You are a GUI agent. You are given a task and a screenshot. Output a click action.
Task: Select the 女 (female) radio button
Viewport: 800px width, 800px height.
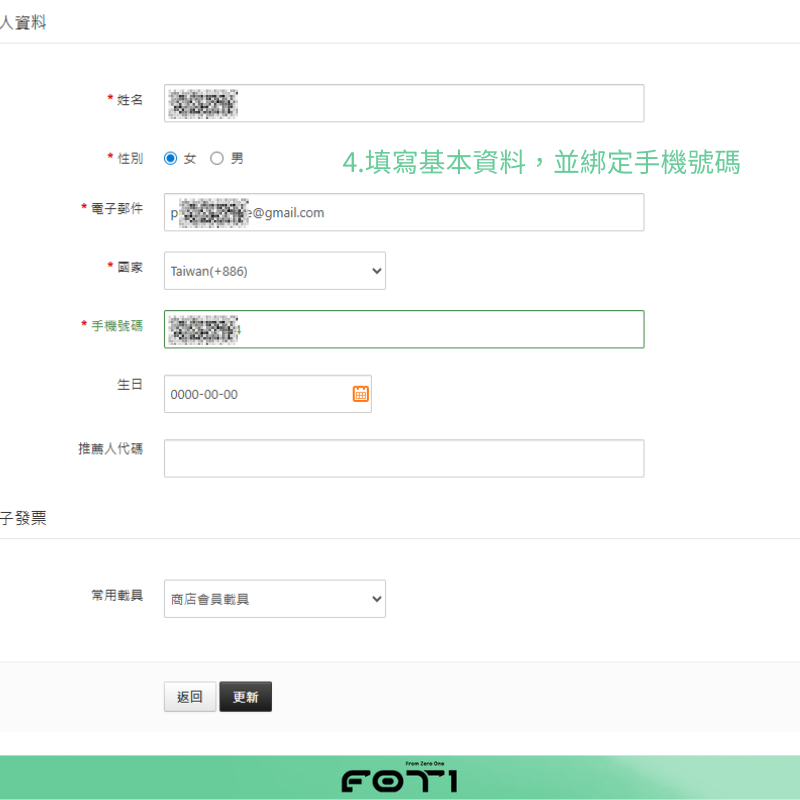point(171,158)
